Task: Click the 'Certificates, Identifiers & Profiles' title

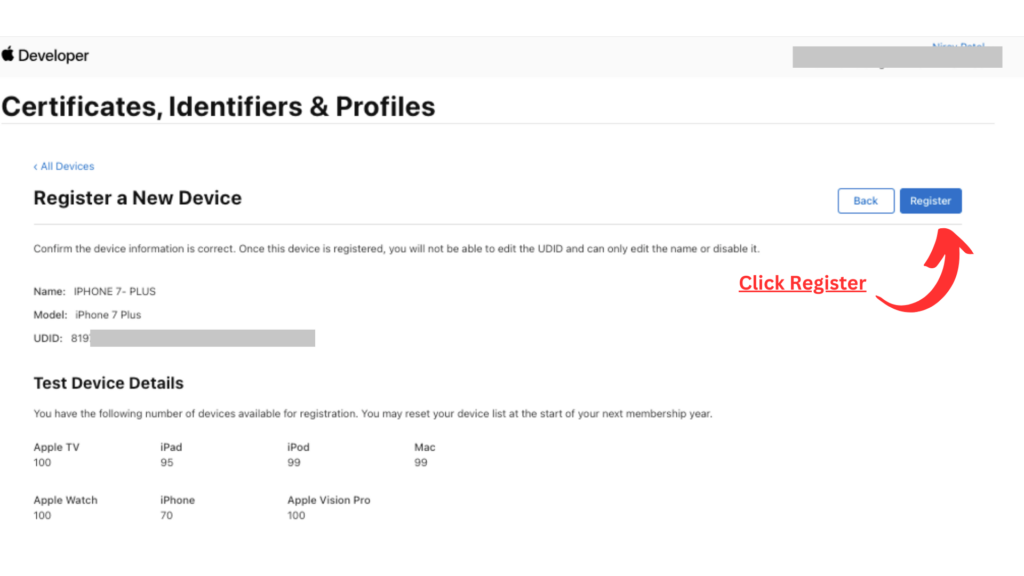Action: pyautogui.click(x=219, y=106)
